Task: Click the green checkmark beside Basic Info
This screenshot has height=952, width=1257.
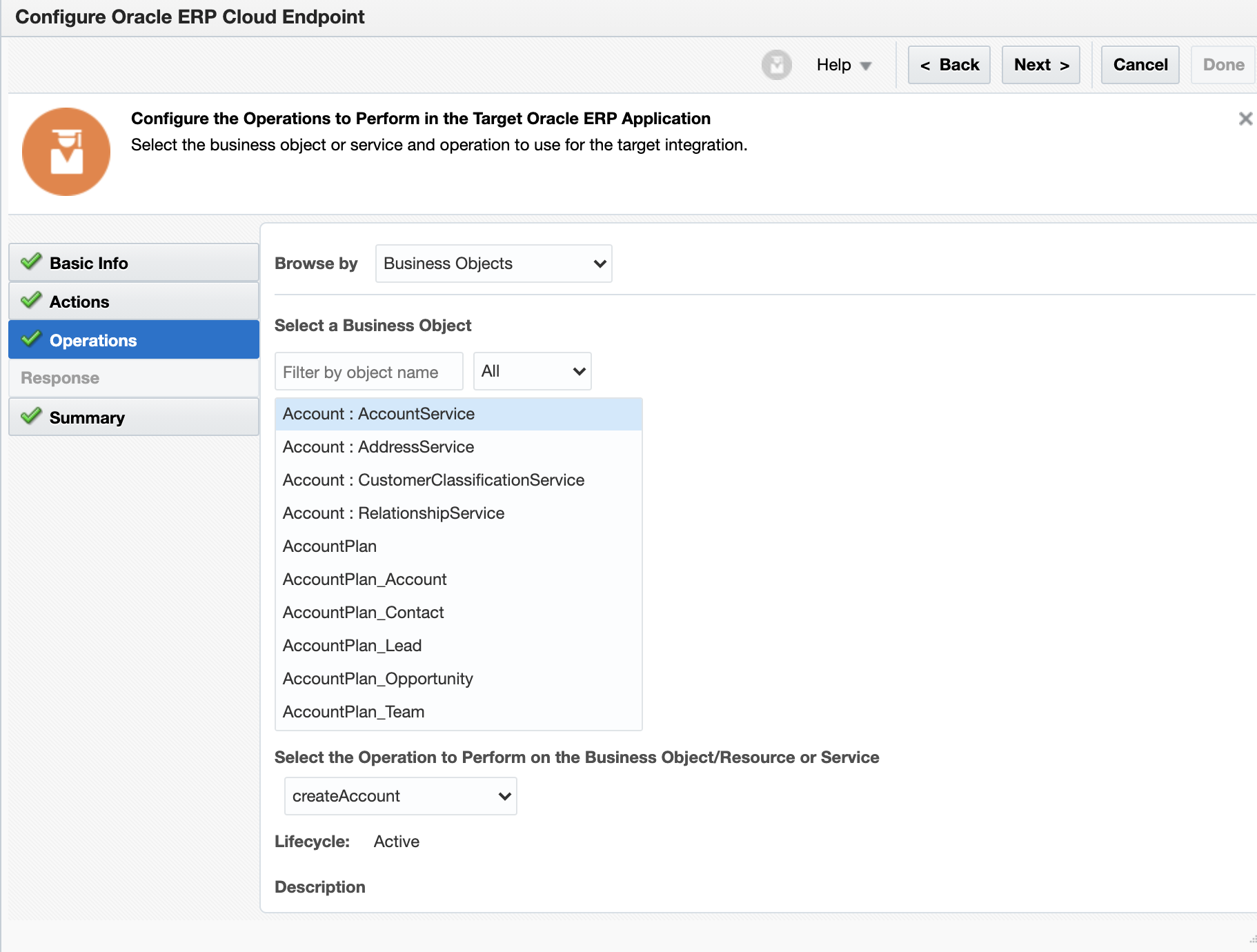Action: [31, 262]
